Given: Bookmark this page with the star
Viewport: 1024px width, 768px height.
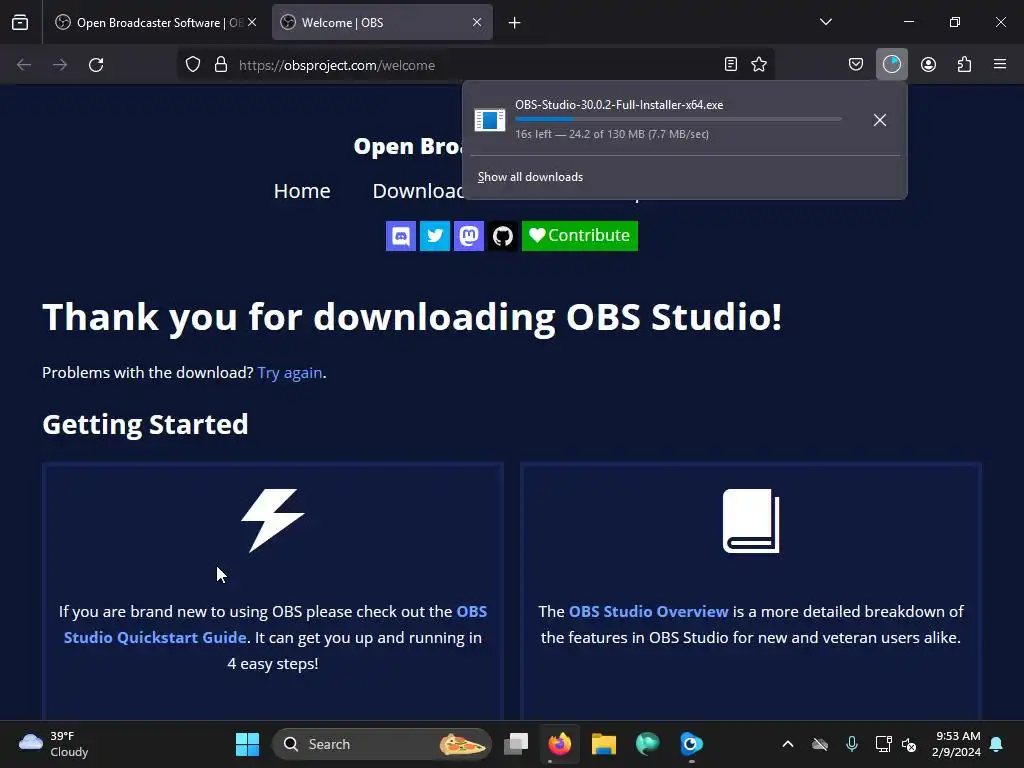Looking at the screenshot, I should click(759, 64).
